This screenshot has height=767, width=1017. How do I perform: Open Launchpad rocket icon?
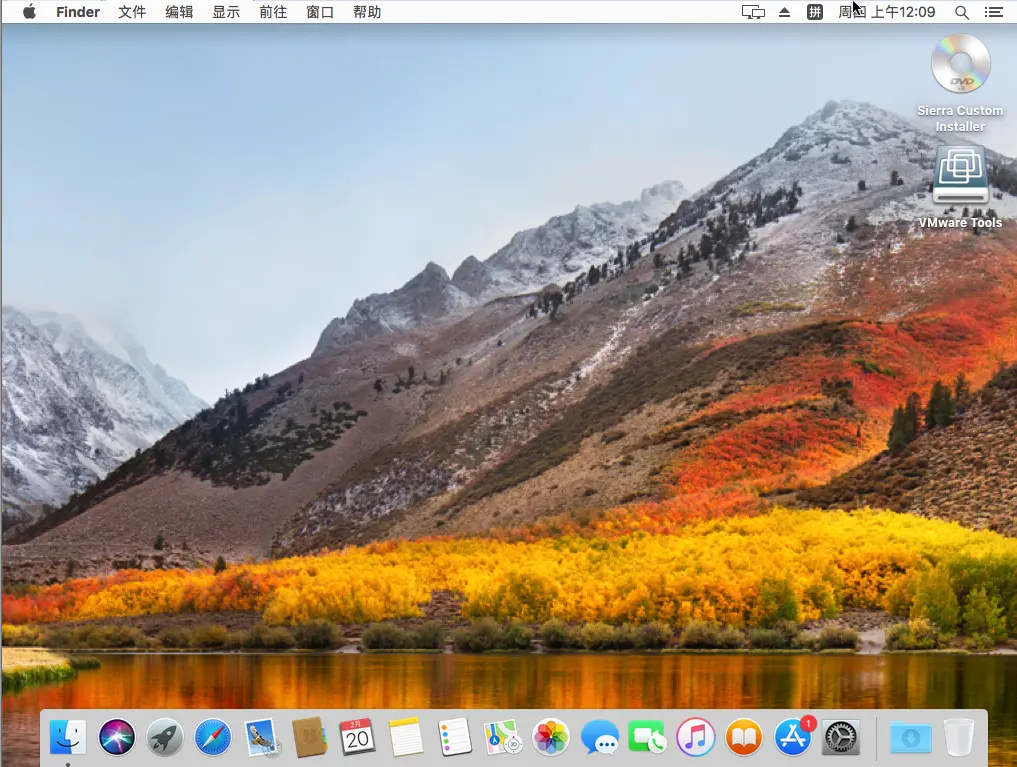point(165,737)
